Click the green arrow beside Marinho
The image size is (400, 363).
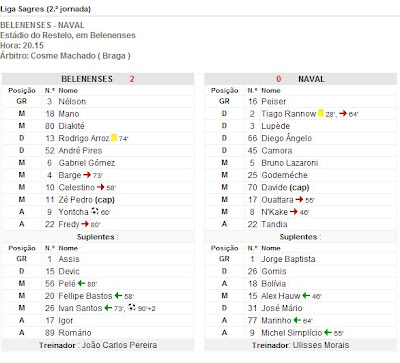click(297, 320)
